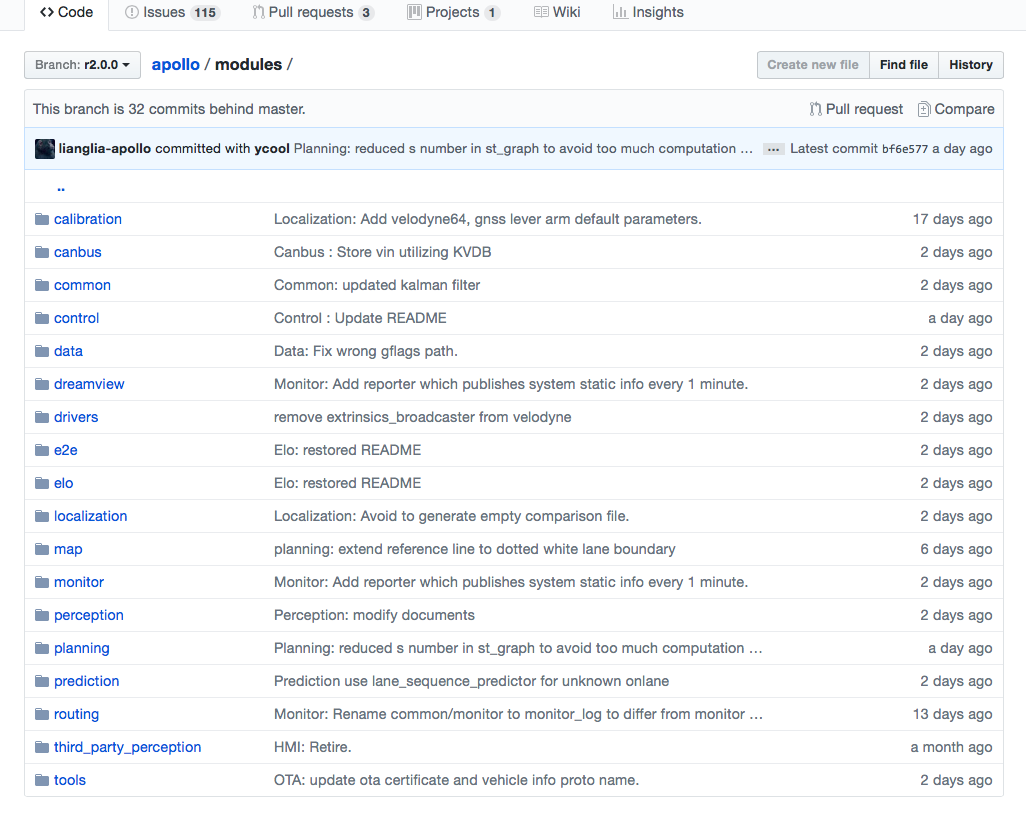Click the Compare file-diff icon

[x=924, y=109]
